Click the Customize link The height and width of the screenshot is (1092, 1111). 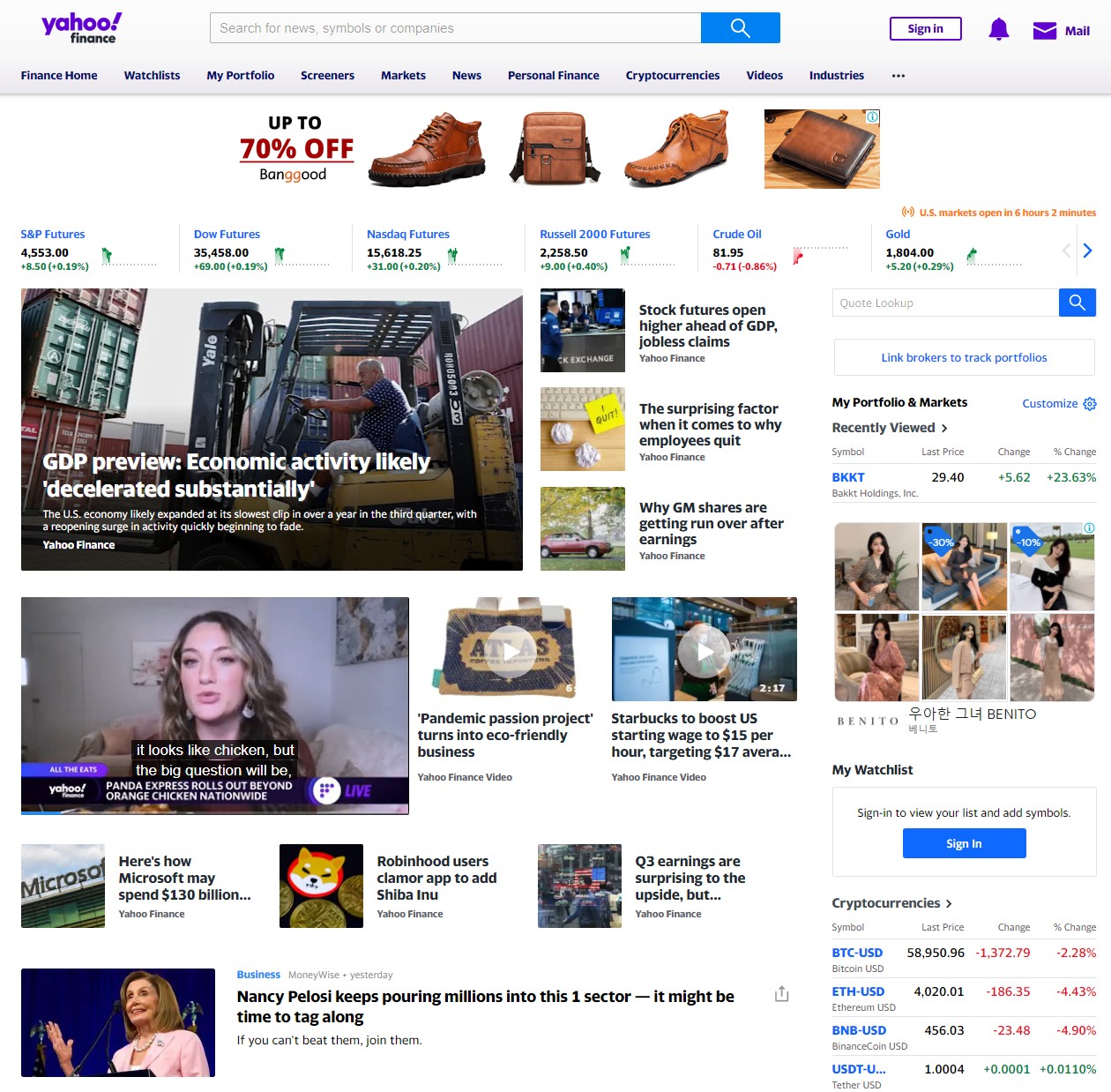click(x=1049, y=404)
